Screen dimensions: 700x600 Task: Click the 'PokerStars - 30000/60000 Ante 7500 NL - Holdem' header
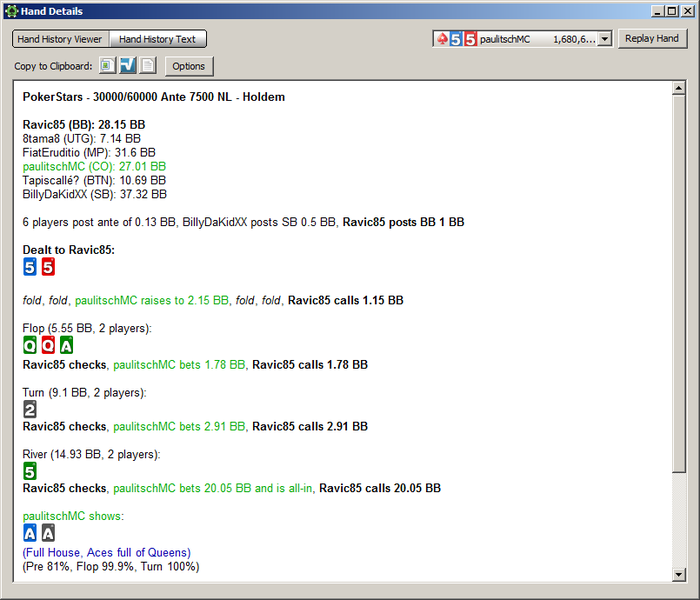154,97
